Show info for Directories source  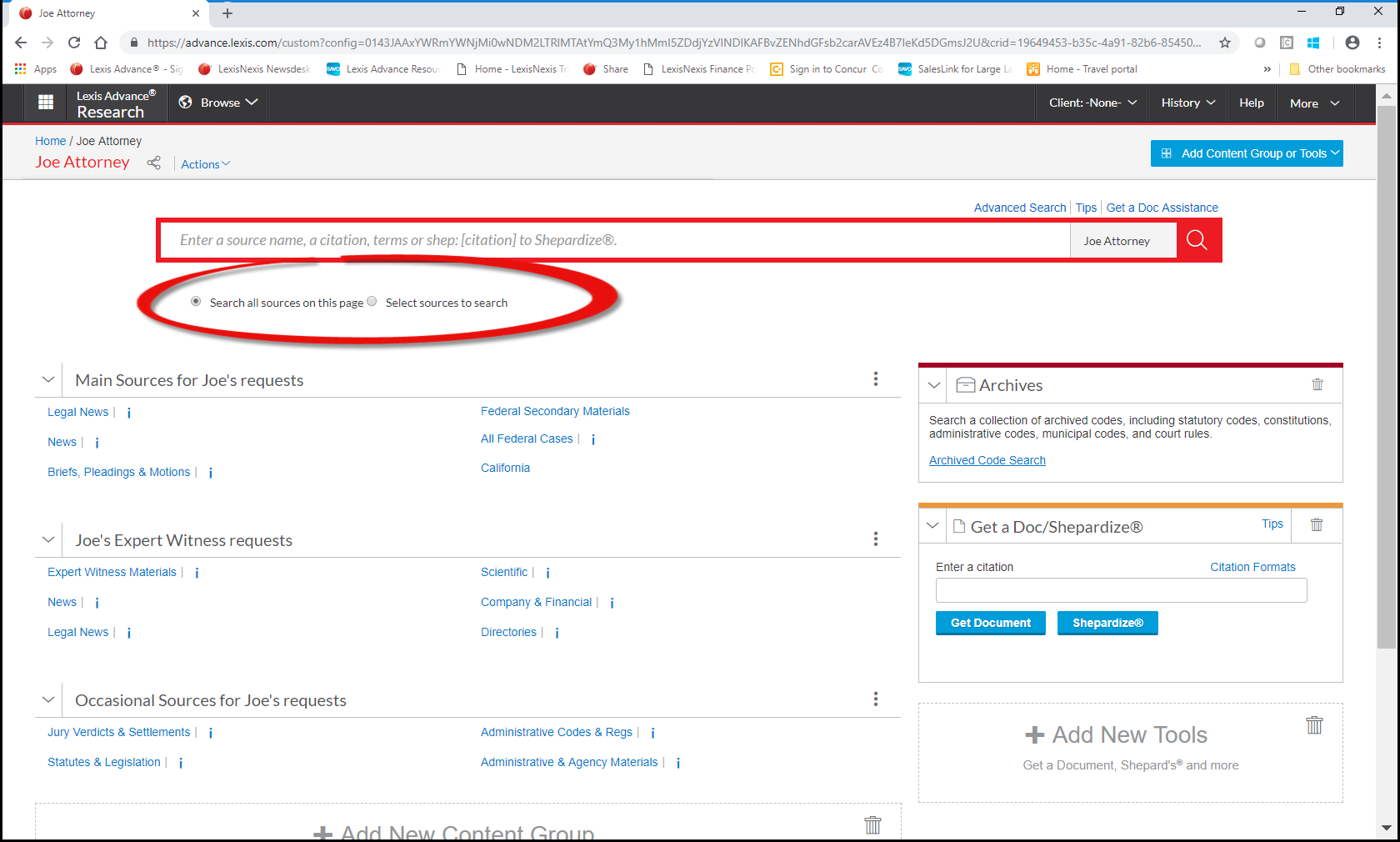(x=557, y=633)
